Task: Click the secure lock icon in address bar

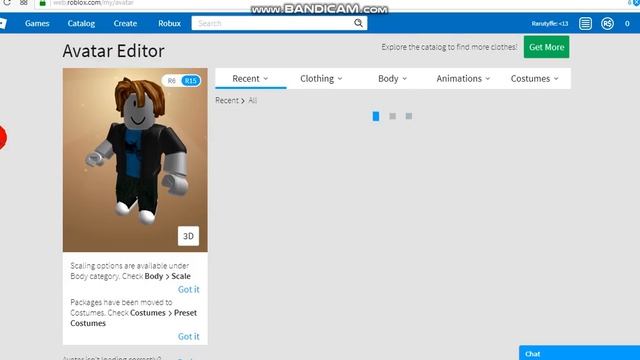Action: (42, 2)
